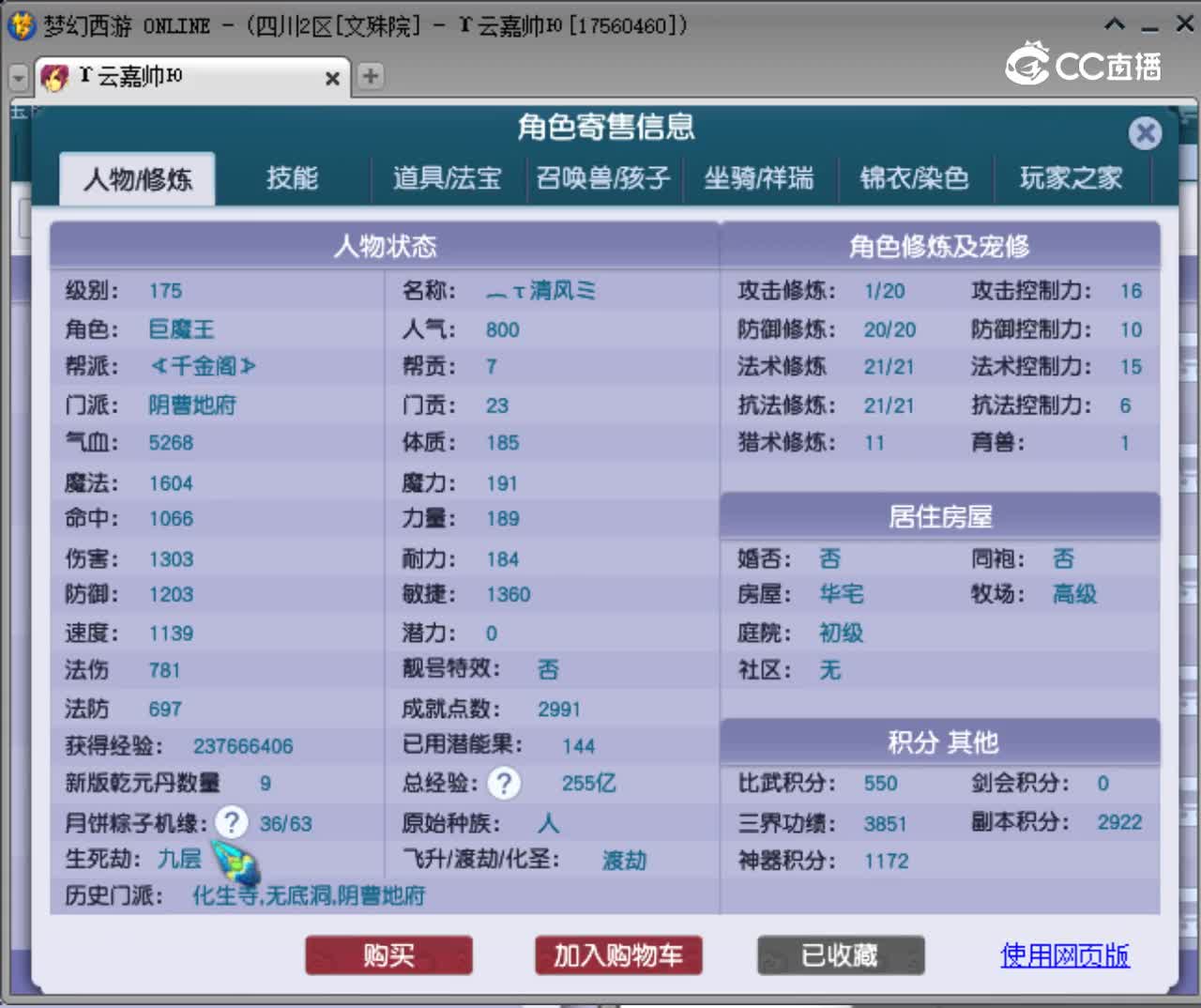Click the 庭院 value 初级

(x=841, y=633)
